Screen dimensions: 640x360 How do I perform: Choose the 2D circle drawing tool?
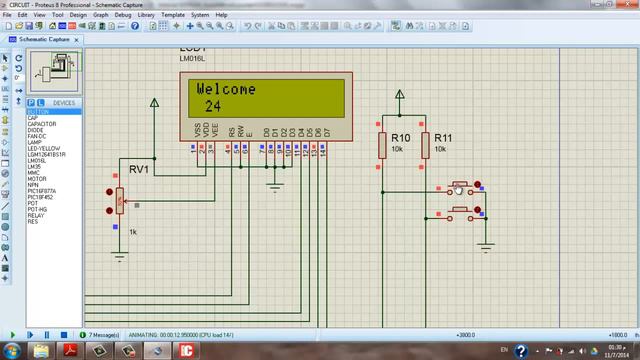pyautogui.click(x=5, y=227)
